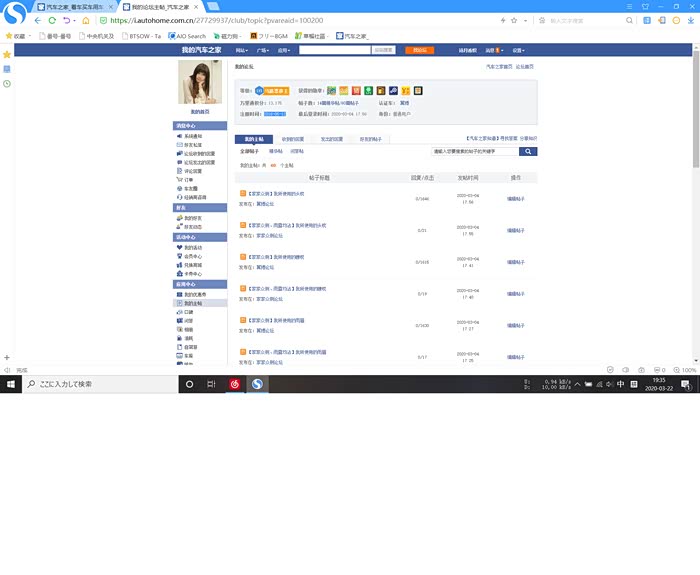Screen dimensions: 700x575
Task: Click 编辑帖子 link for the first post
Action: point(516,198)
